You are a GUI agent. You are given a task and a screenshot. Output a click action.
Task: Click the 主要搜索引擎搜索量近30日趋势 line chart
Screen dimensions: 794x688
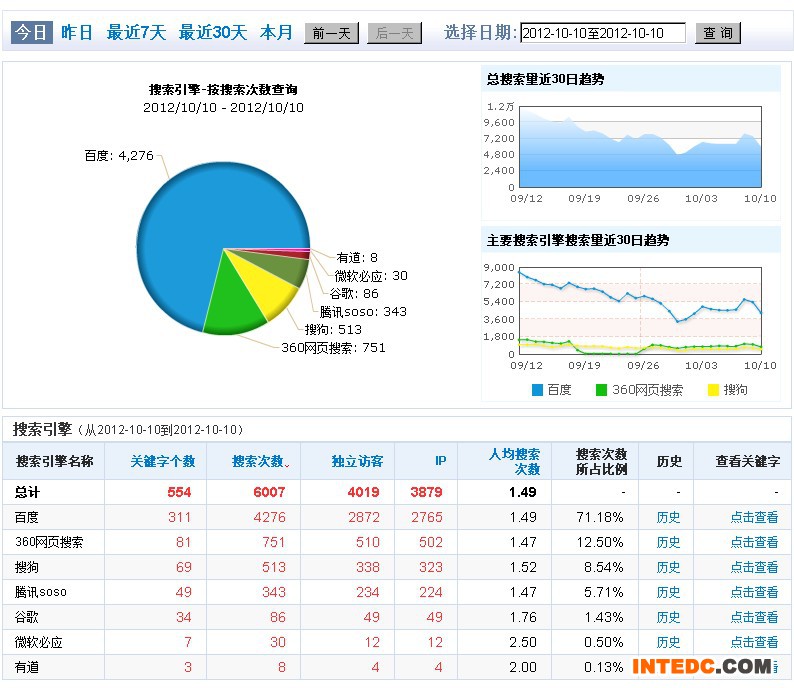coord(641,310)
